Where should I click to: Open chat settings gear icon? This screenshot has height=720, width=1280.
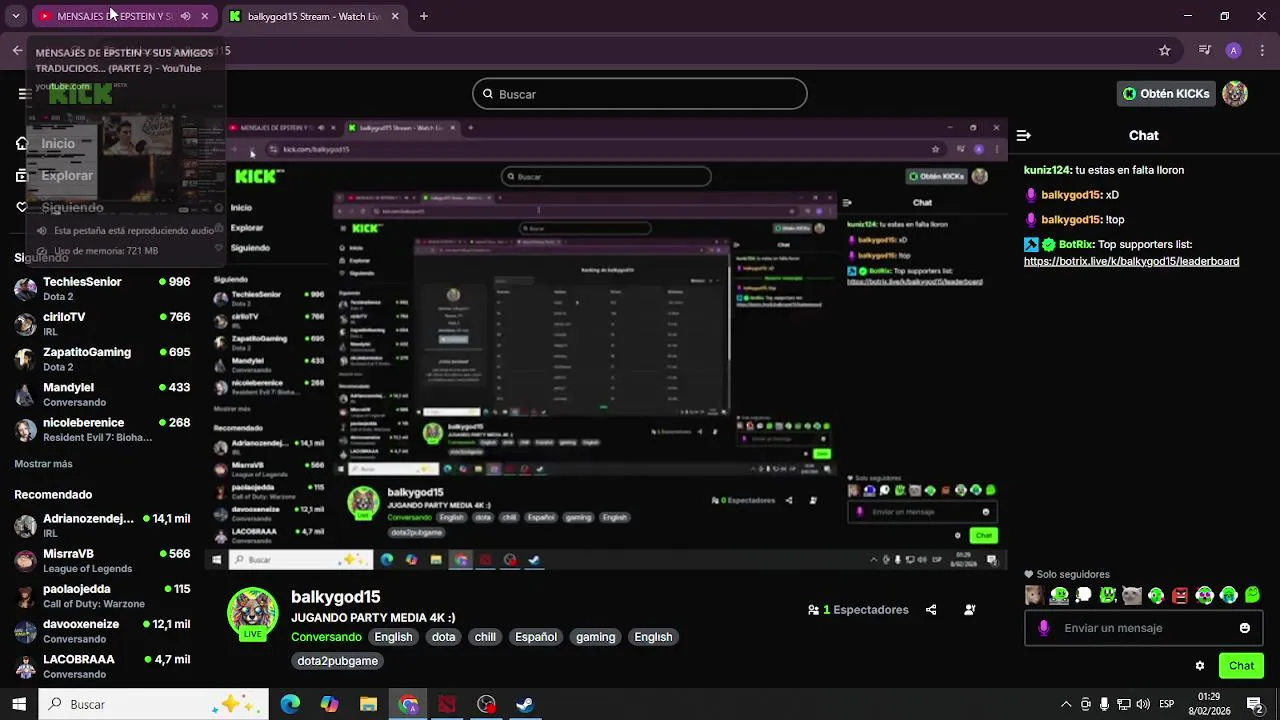coord(1200,666)
